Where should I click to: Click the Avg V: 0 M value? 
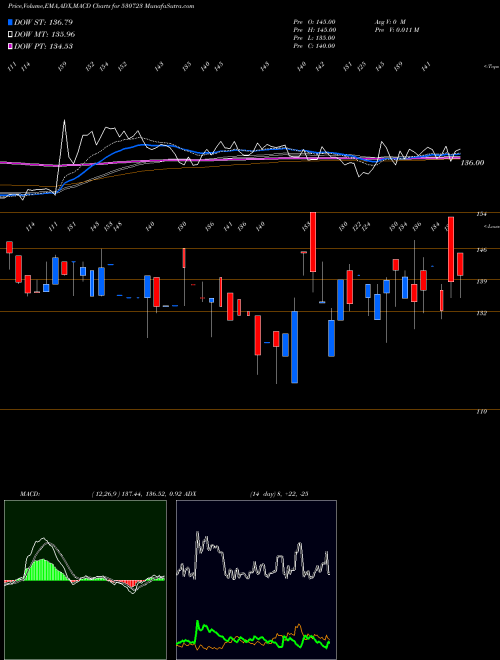[x=389, y=21]
